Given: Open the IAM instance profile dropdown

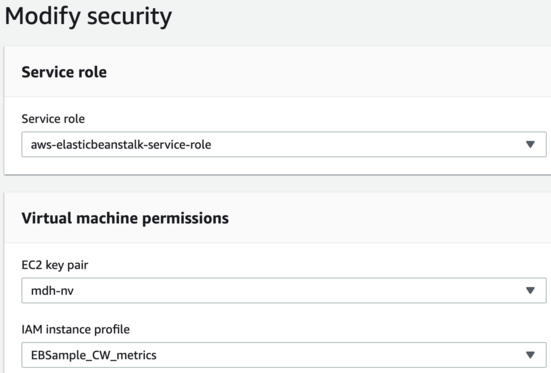Looking at the screenshot, I should pyautogui.click(x=284, y=355).
